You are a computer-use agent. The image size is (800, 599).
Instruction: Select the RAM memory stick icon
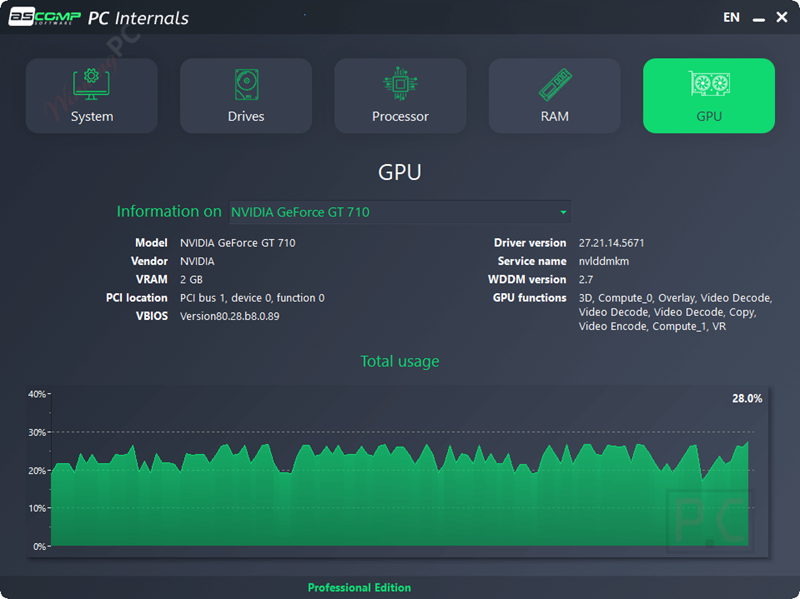tap(555, 84)
